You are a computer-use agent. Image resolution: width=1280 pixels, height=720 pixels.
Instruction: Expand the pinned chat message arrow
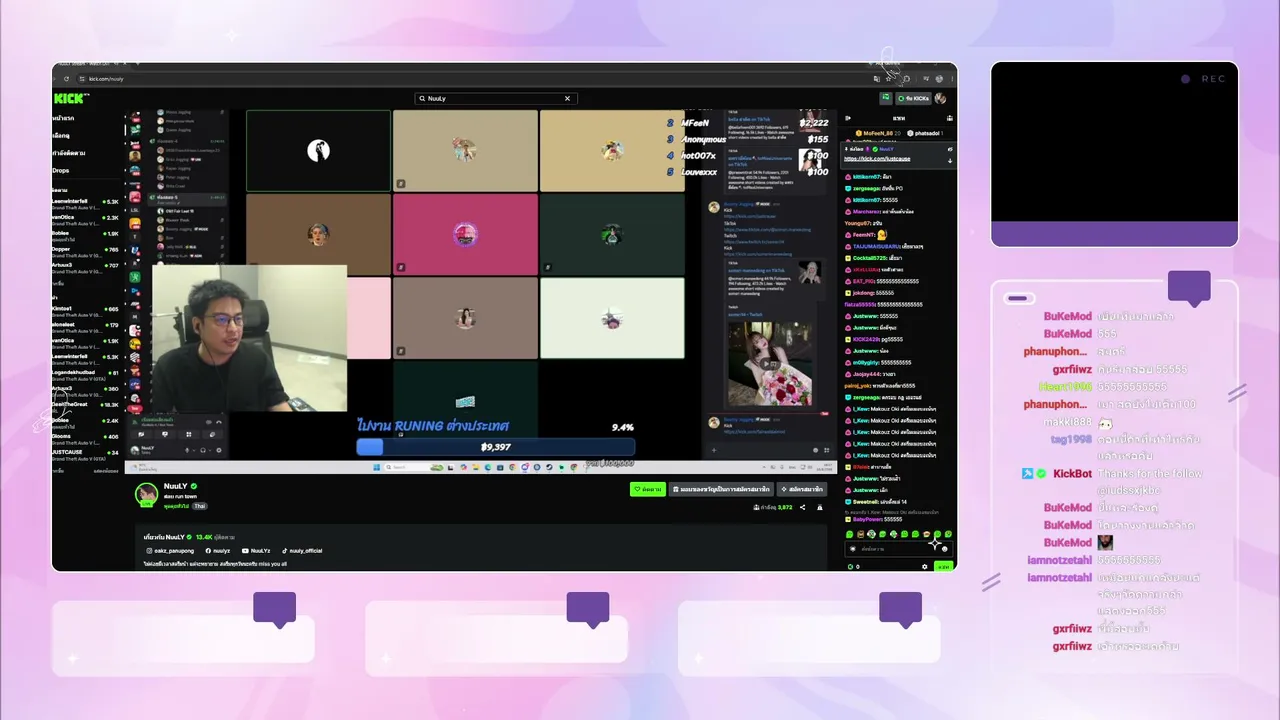pyautogui.click(x=950, y=160)
